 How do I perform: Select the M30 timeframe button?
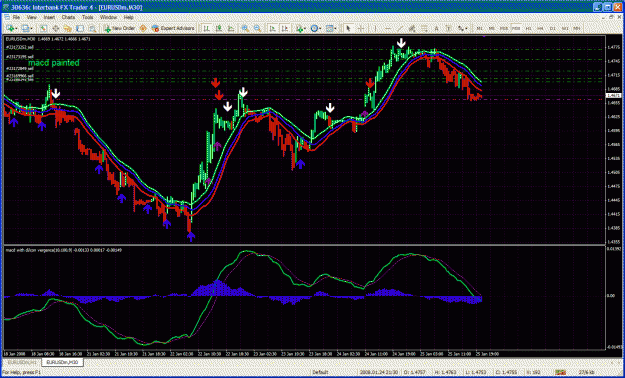tap(516, 28)
